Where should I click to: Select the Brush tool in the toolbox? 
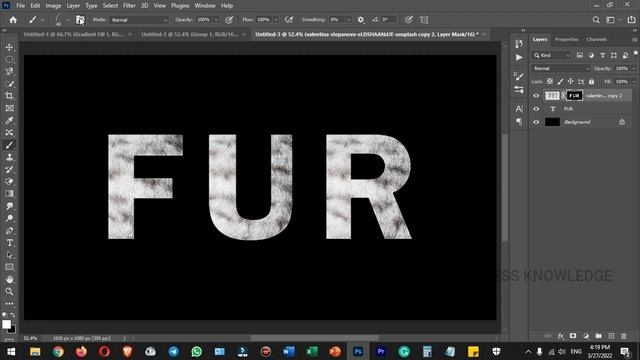9,145
